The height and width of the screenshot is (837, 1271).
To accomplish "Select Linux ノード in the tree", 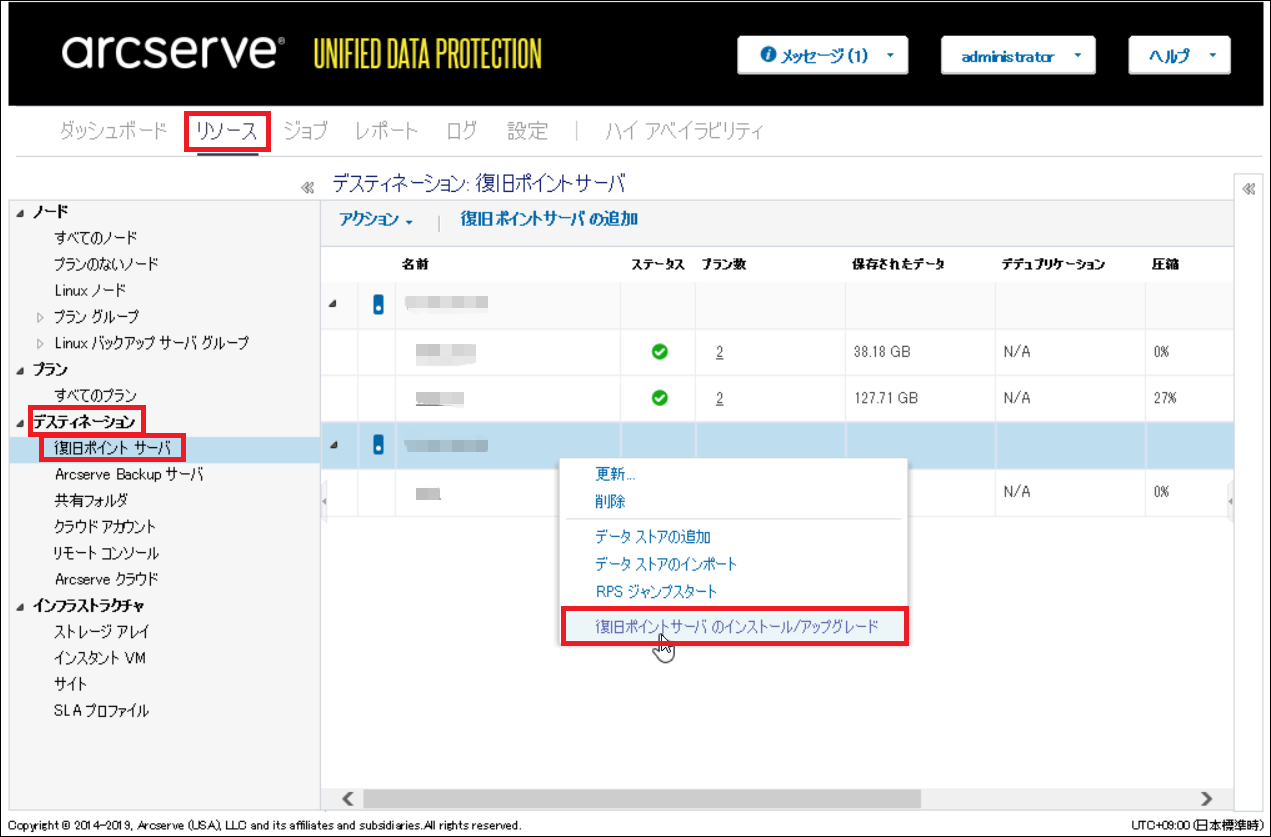I will 90,290.
